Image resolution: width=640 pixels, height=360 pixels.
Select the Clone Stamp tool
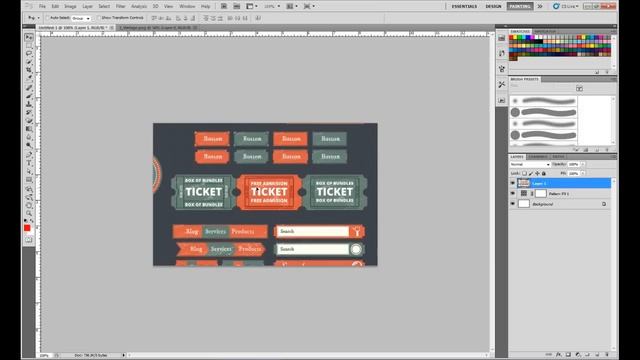click(29, 104)
